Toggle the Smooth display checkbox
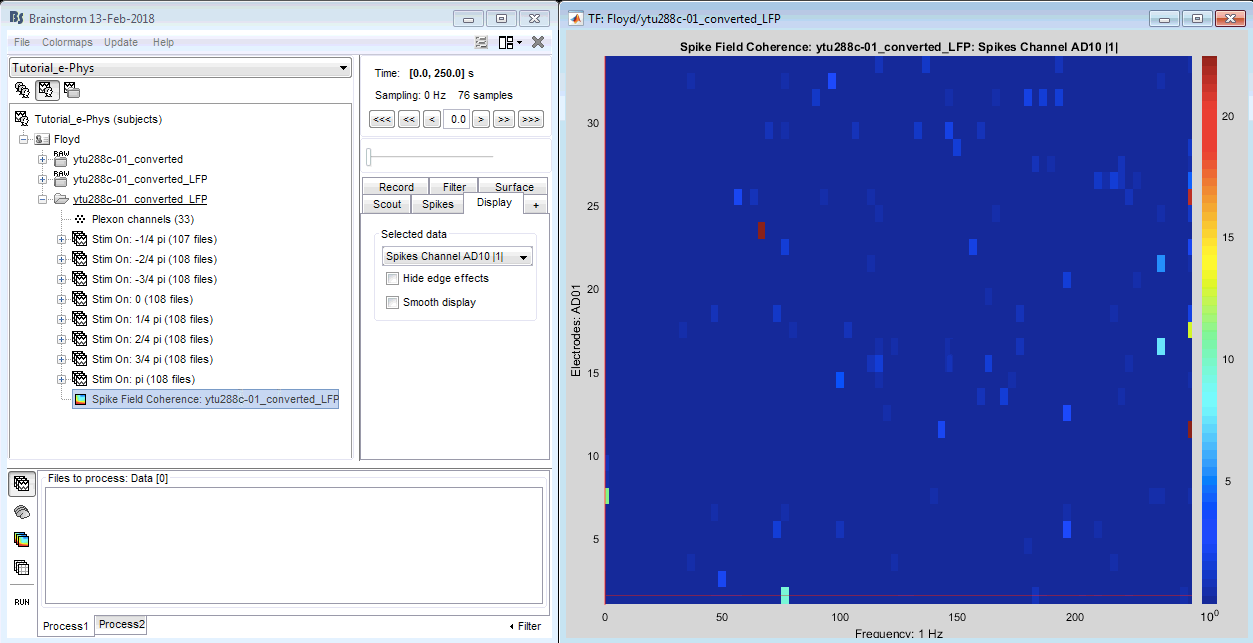1253x643 pixels. (393, 302)
